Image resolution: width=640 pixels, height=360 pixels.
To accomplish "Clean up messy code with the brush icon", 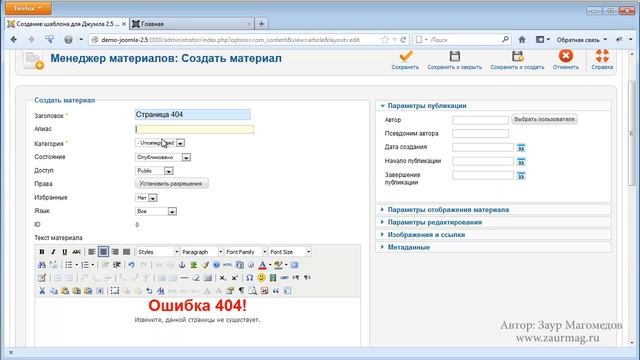I will (205, 265).
